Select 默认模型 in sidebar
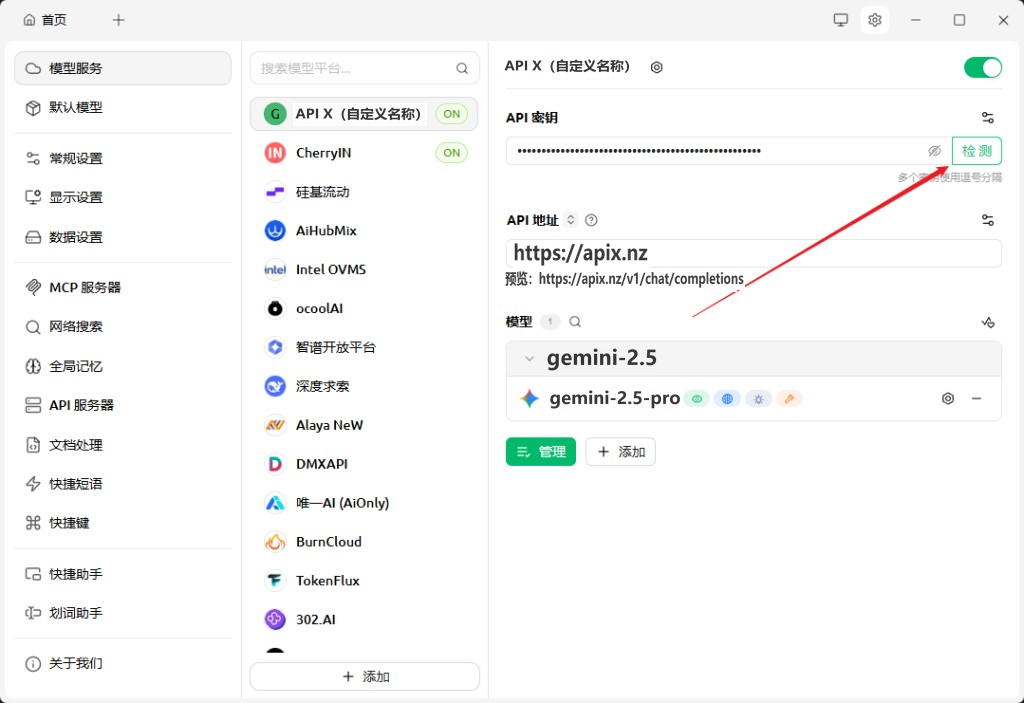Viewport: 1024px width, 703px height. click(123, 107)
